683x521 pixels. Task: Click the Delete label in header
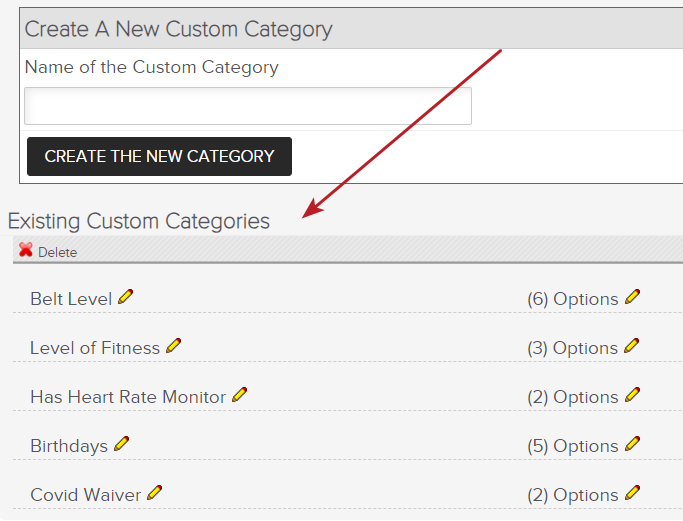click(x=57, y=252)
